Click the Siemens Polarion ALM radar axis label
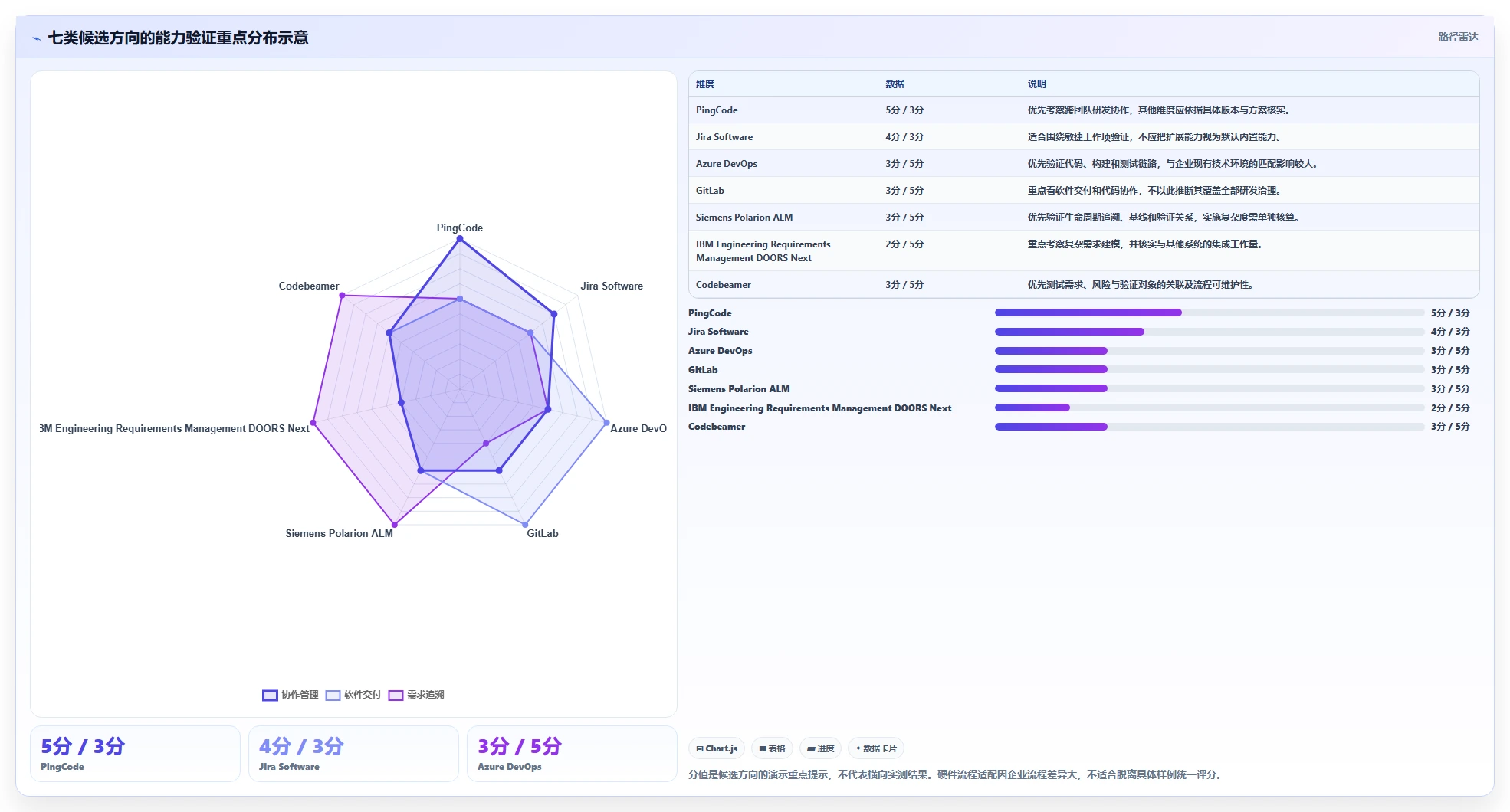1510x812 pixels. 340,533
